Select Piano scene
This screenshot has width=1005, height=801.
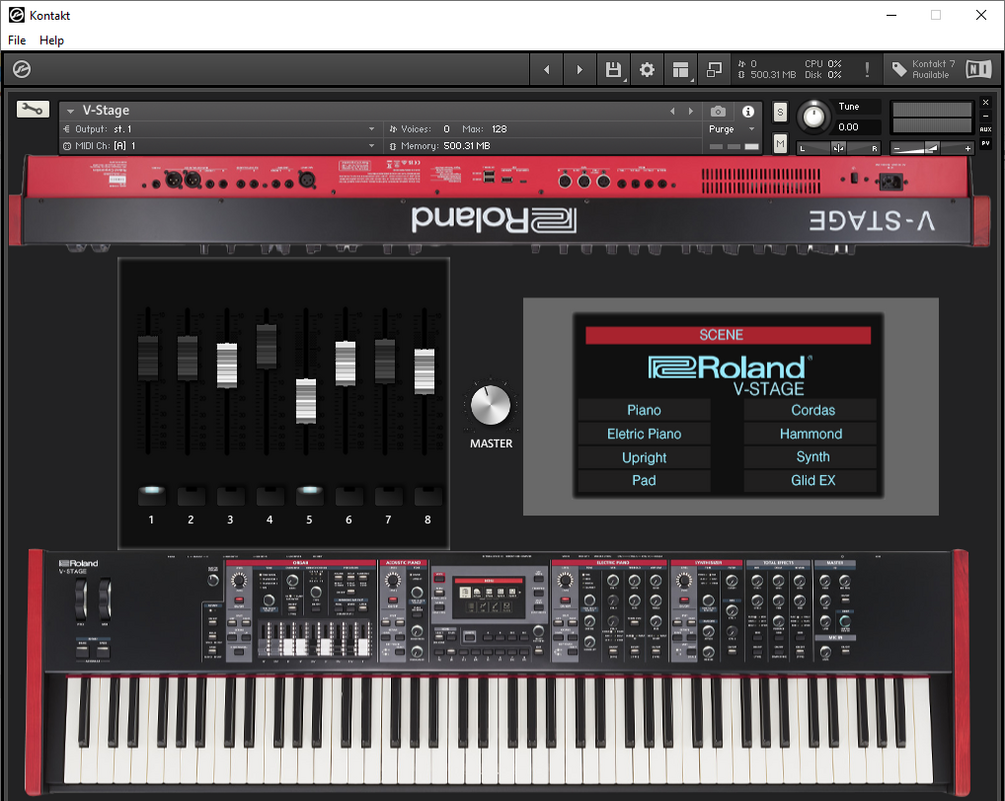[644, 410]
